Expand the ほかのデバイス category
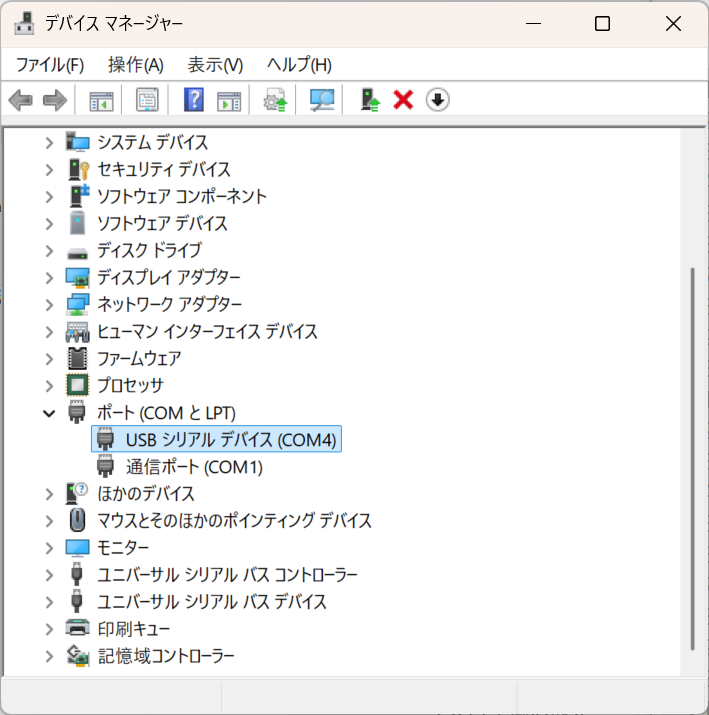709x715 pixels. click(x=49, y=493)
